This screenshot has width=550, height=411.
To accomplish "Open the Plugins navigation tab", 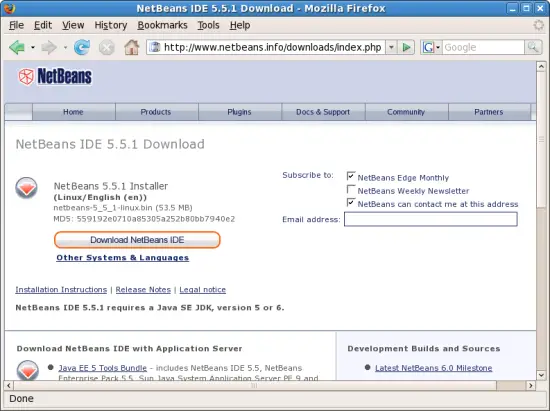I will 239,112.
